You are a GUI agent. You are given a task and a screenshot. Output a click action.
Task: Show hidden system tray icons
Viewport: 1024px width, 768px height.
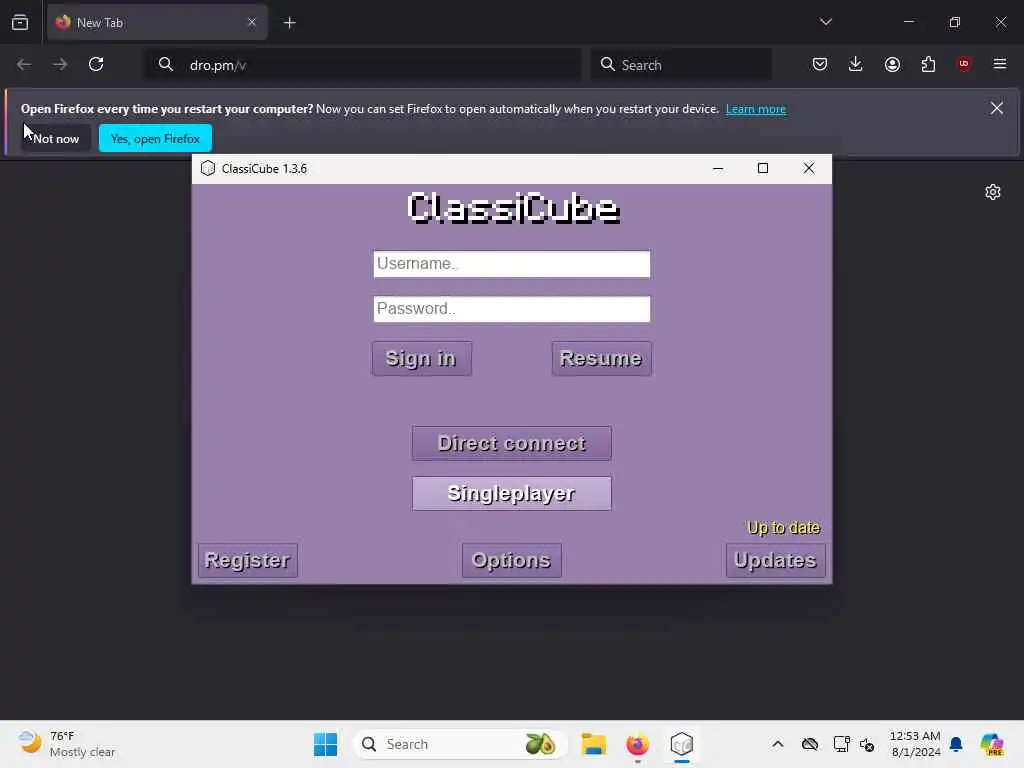tap(777, 744)
